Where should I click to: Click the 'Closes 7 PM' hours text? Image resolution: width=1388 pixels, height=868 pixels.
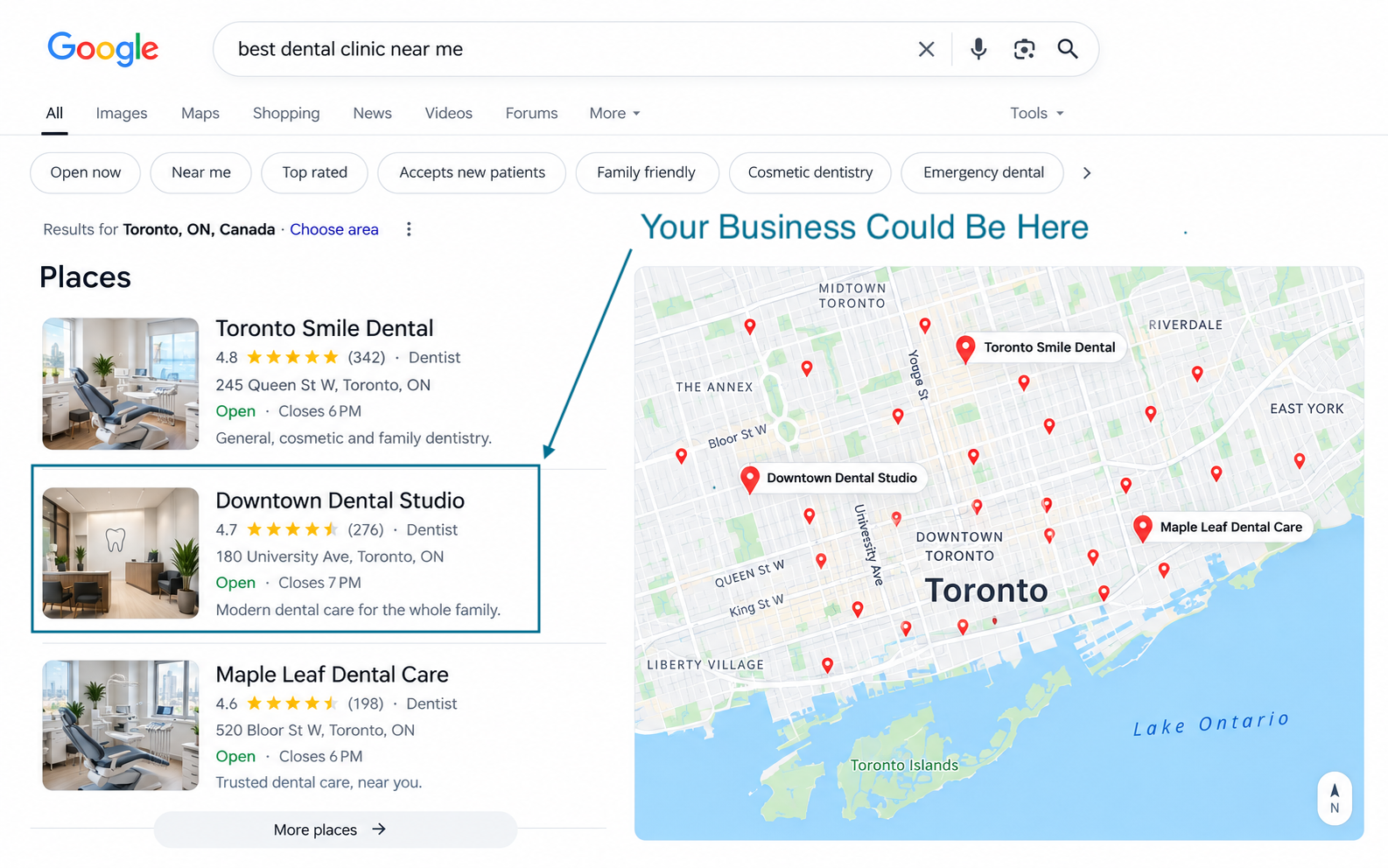pos(319,583)
